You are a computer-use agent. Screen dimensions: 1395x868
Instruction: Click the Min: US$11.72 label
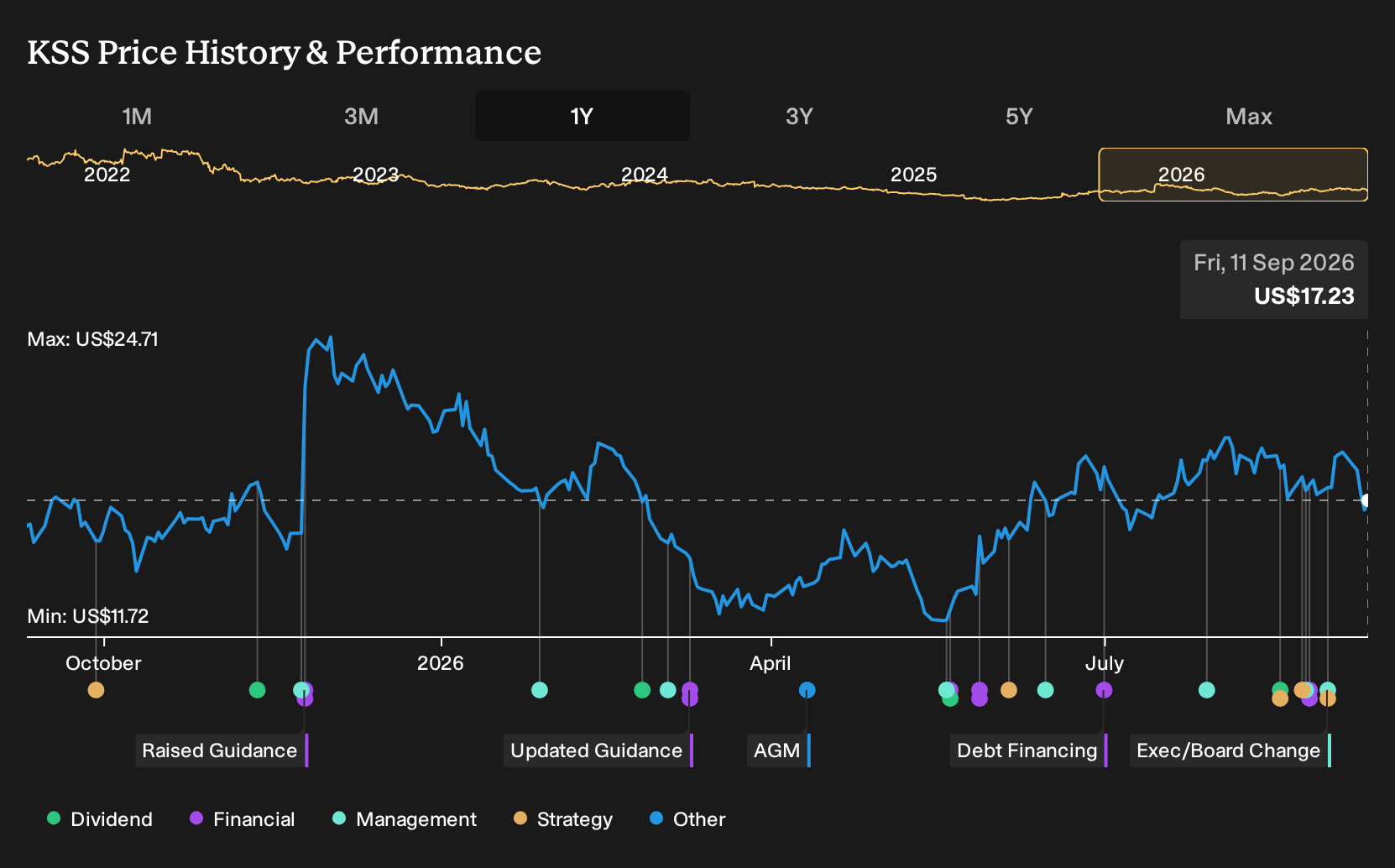[88, 616]
